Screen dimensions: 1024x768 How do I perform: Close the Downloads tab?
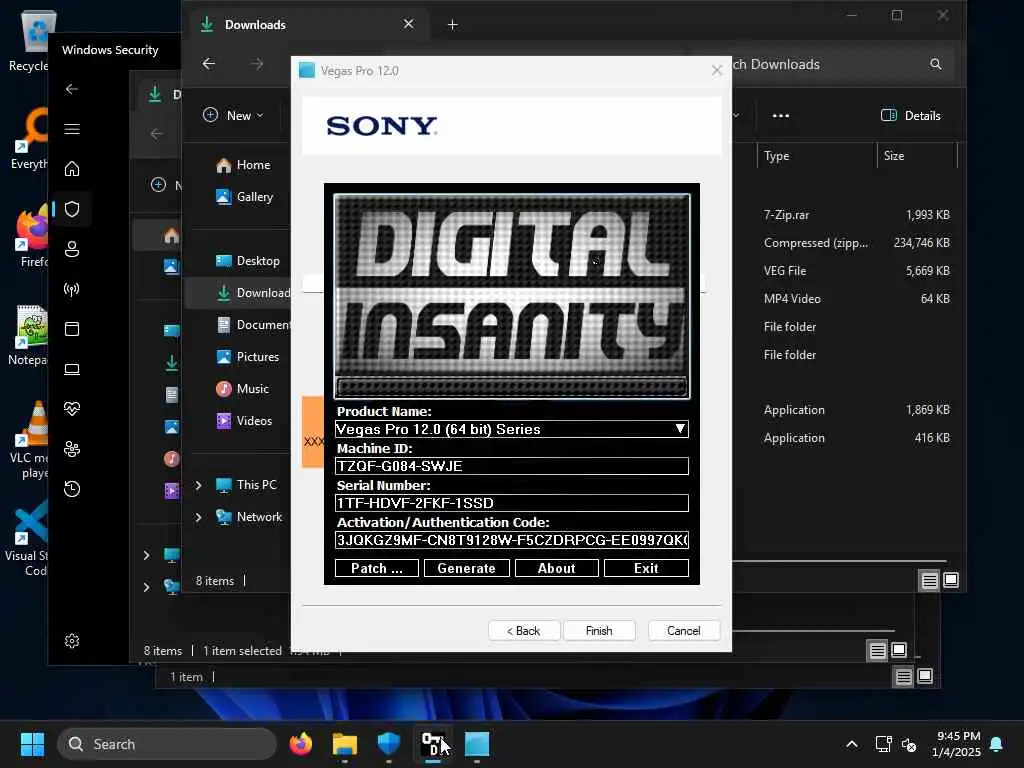tap(409, 24)
